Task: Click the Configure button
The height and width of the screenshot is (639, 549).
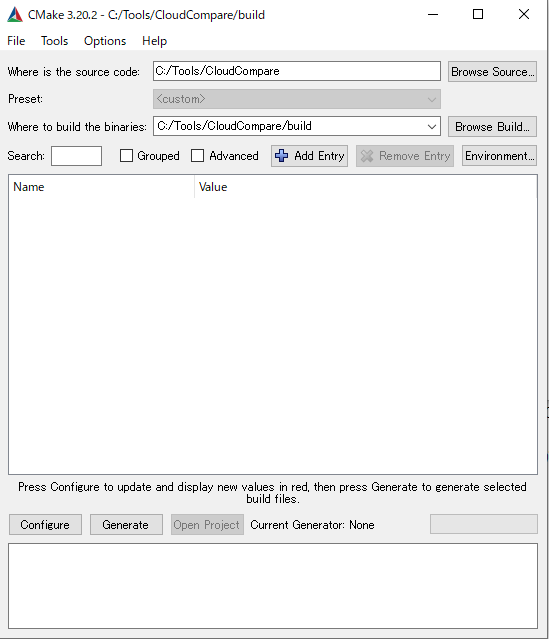Action: tap(45, 524)
